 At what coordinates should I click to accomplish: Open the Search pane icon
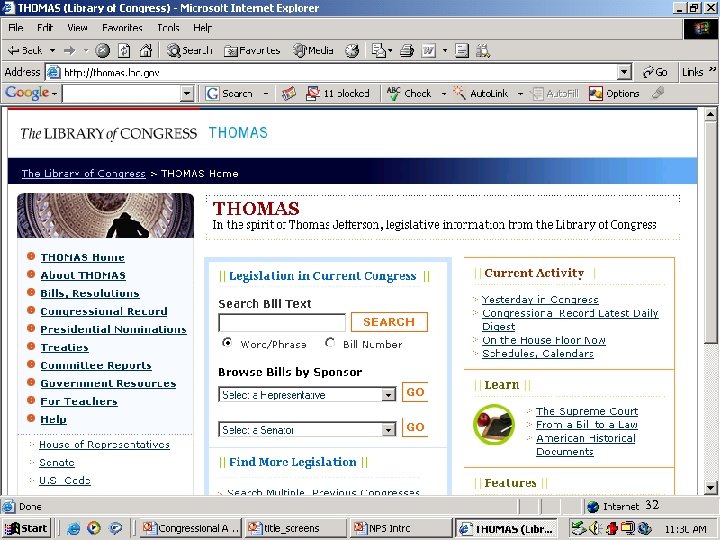(190, 51)
